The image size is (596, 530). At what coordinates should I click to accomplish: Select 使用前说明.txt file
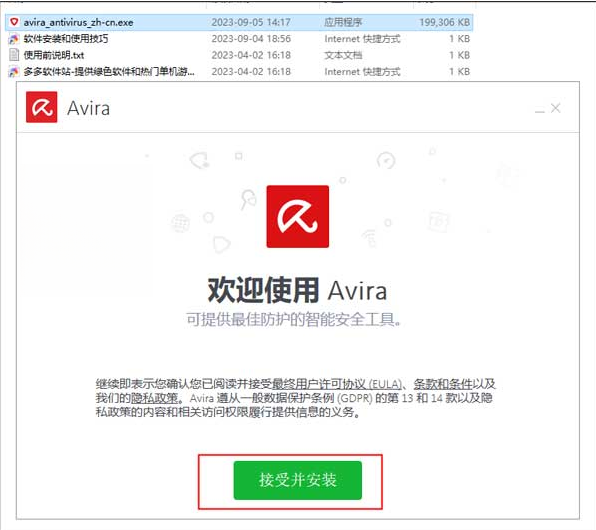coord(239,55)
